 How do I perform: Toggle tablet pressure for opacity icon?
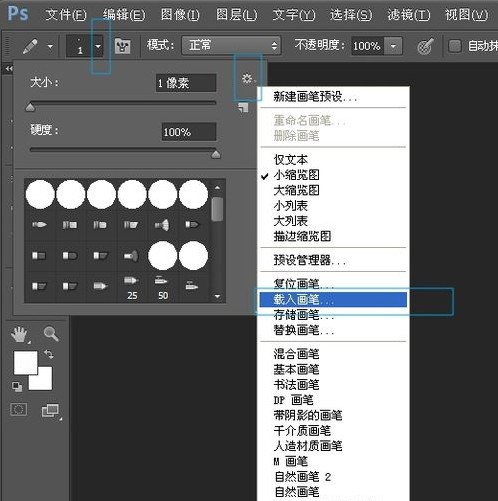425,46
